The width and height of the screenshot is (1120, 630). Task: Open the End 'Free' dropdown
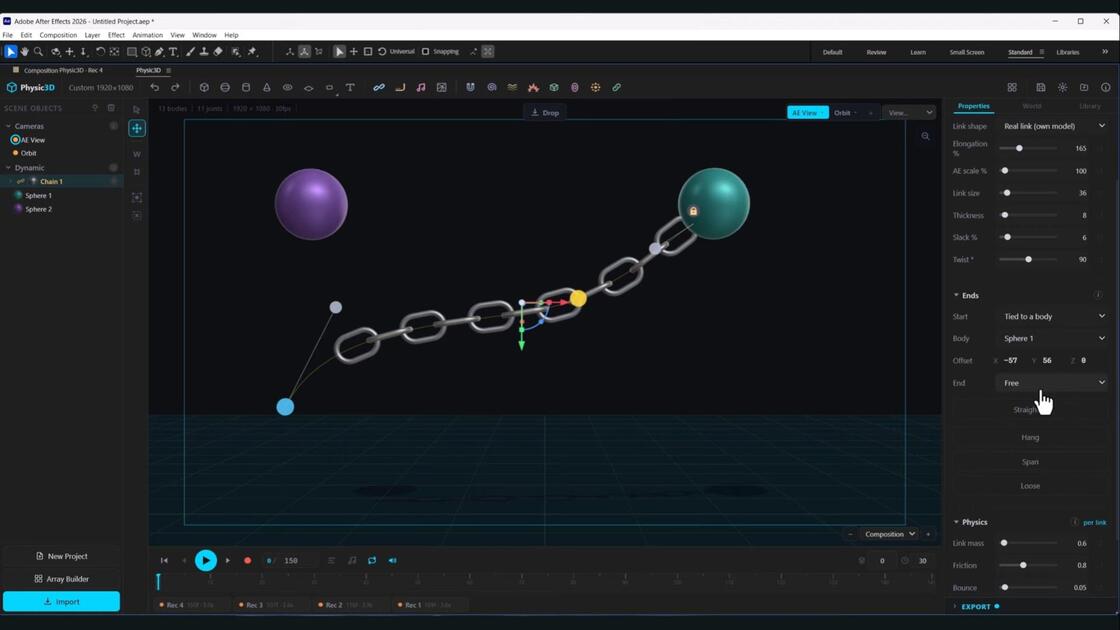pyautogui.click(x=1053, y=383)
